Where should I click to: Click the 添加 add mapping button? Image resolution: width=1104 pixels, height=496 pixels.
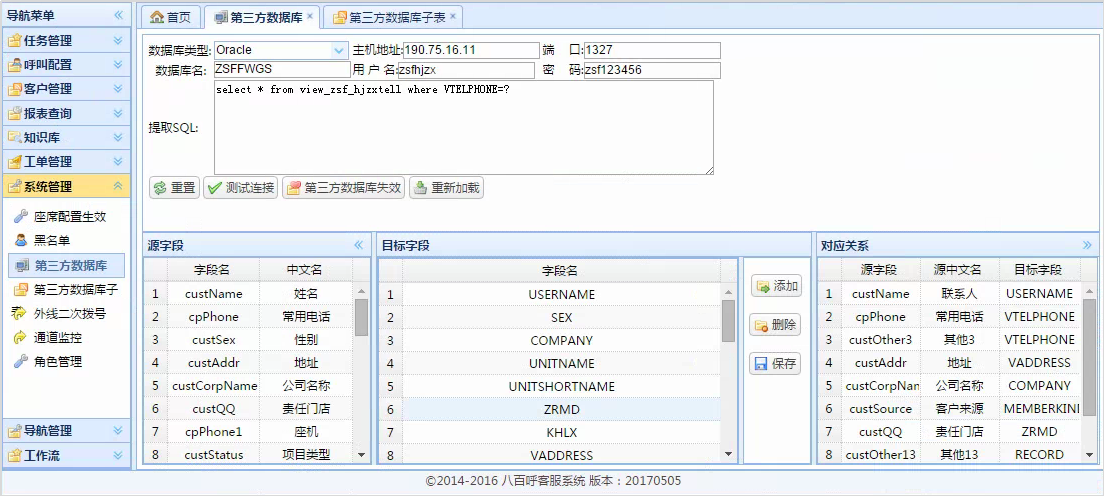point(776,286)
